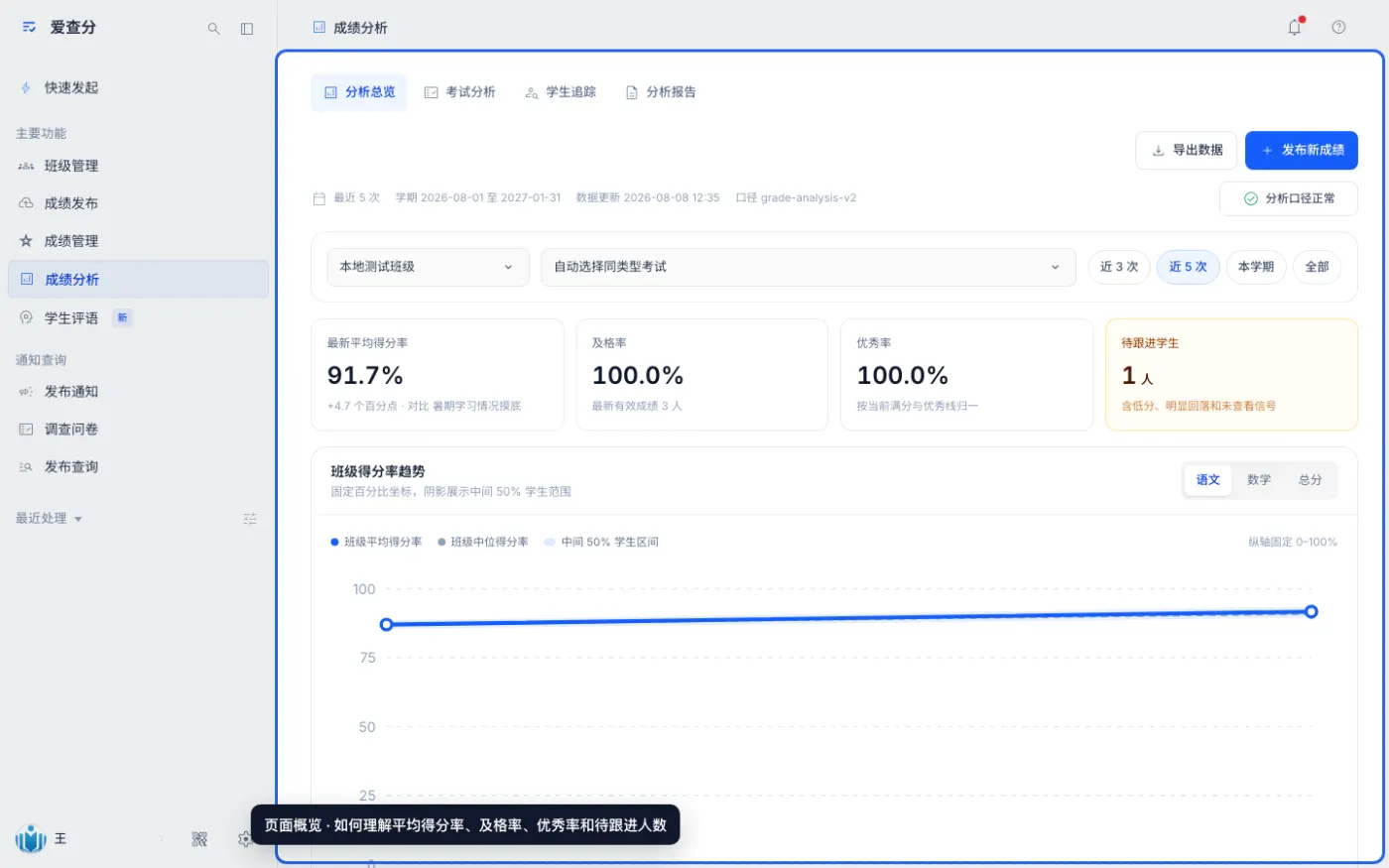Click the 发布查询 search list icon
Viewport: 1389px width, 868px height.
(26, 467)
